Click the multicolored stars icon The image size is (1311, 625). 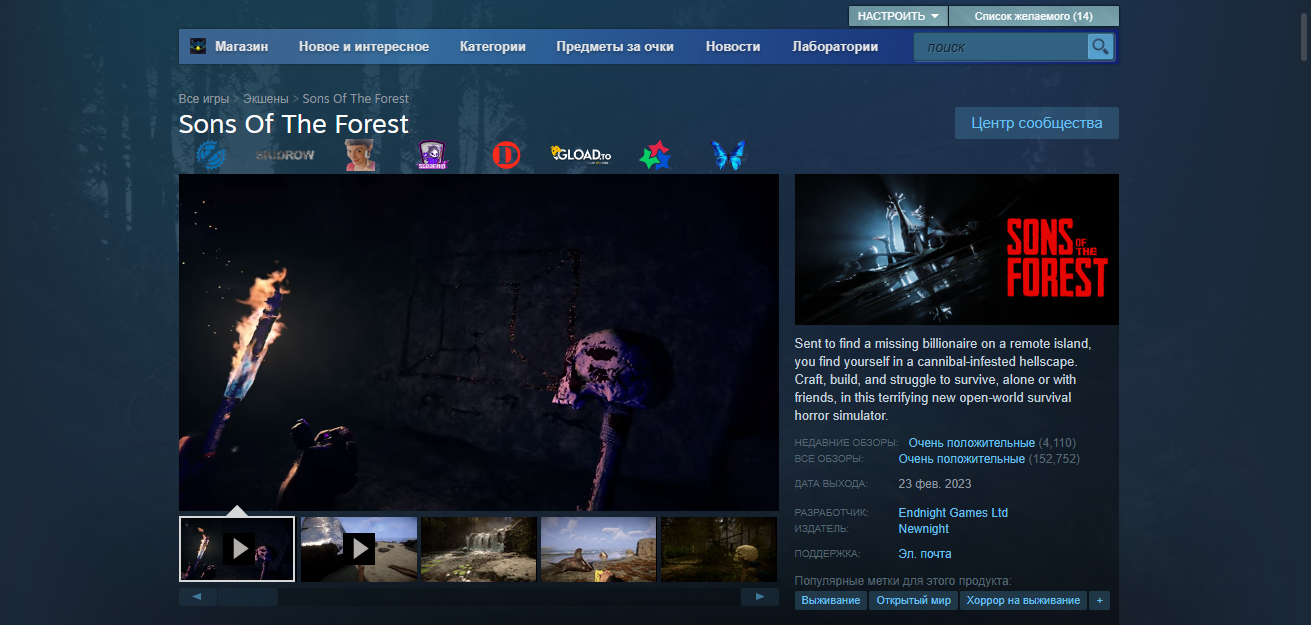pyautogui.click(x=655, y=155)
